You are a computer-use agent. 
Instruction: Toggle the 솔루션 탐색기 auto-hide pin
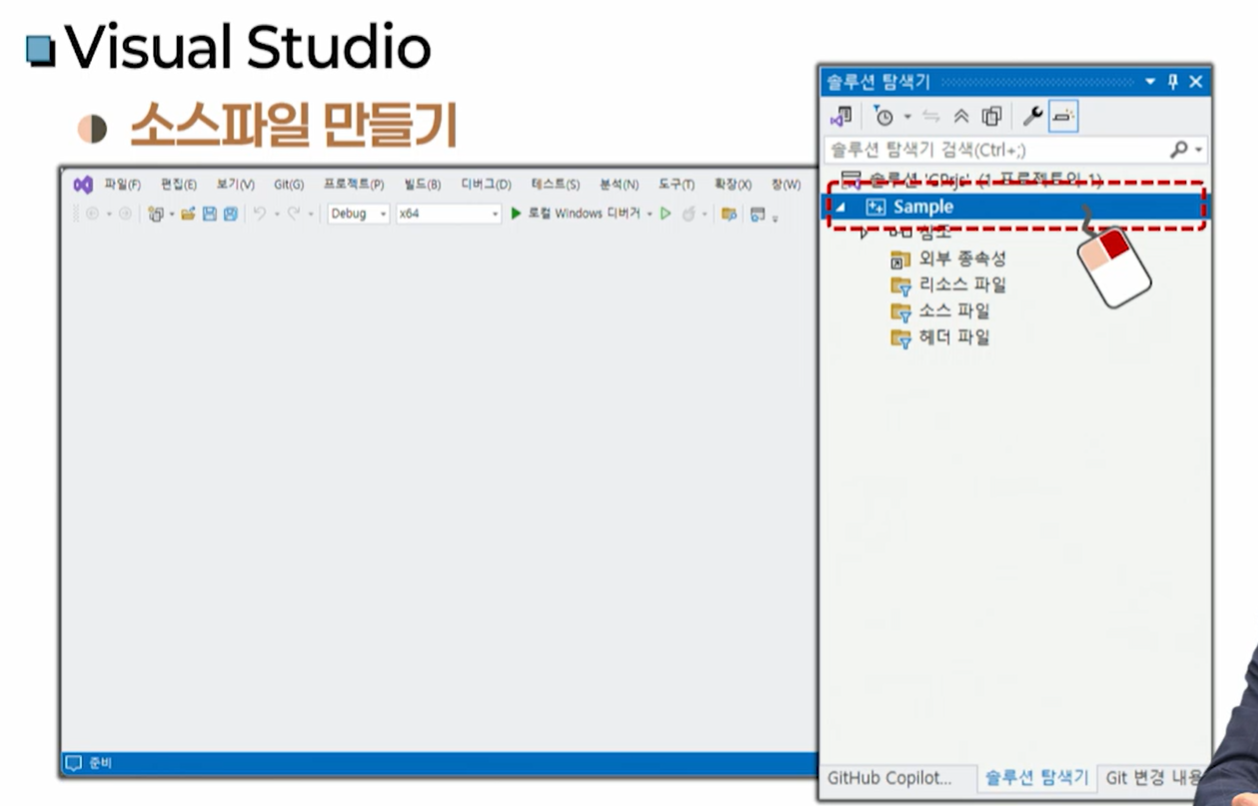[1173, 81]
